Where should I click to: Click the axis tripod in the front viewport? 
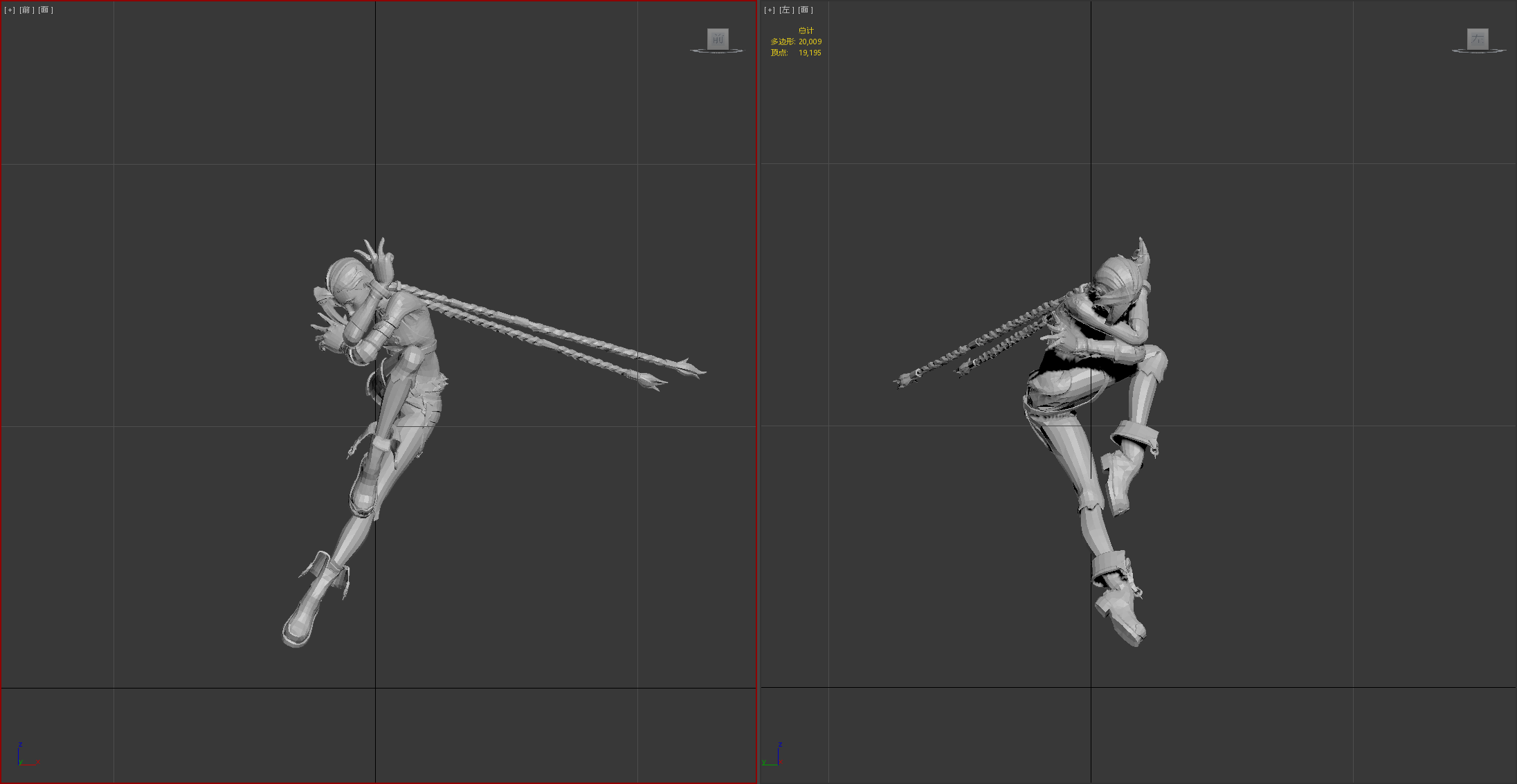pyautogui.click(x=28, y=754)
